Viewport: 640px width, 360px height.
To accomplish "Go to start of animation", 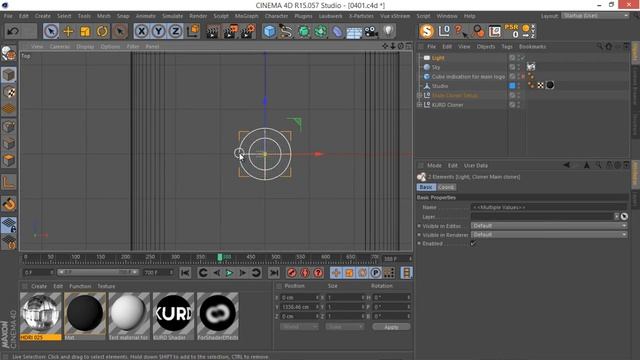I will [x=185, y=273].
